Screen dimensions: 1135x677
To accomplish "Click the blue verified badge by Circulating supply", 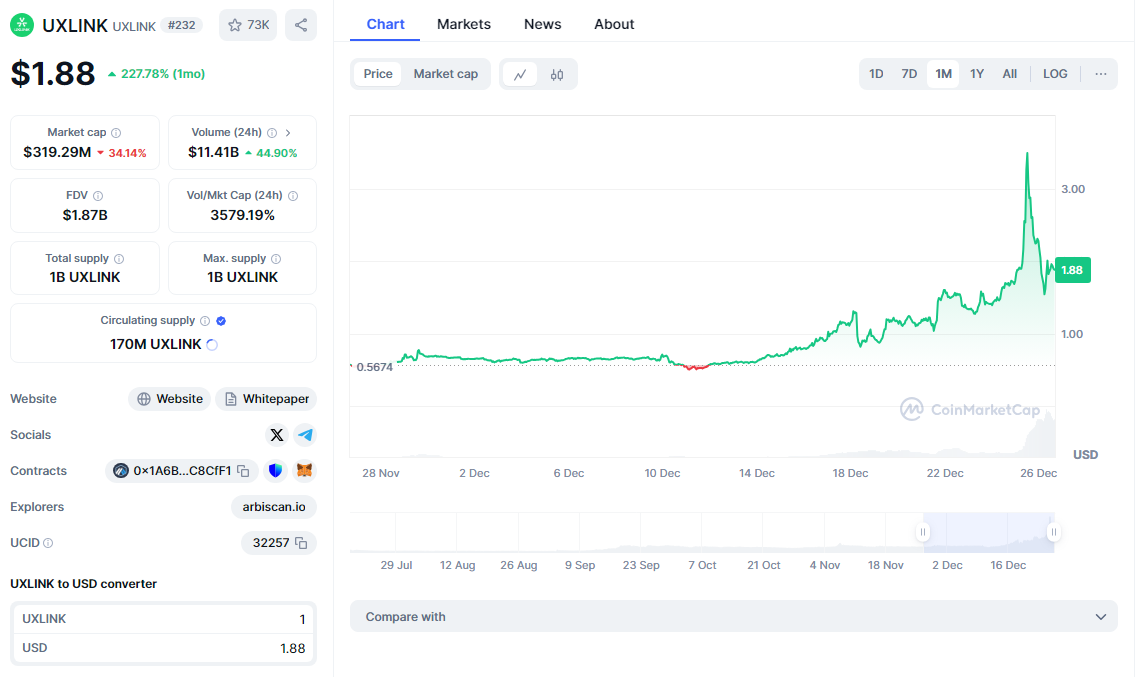I will click(x=221, y=321).
